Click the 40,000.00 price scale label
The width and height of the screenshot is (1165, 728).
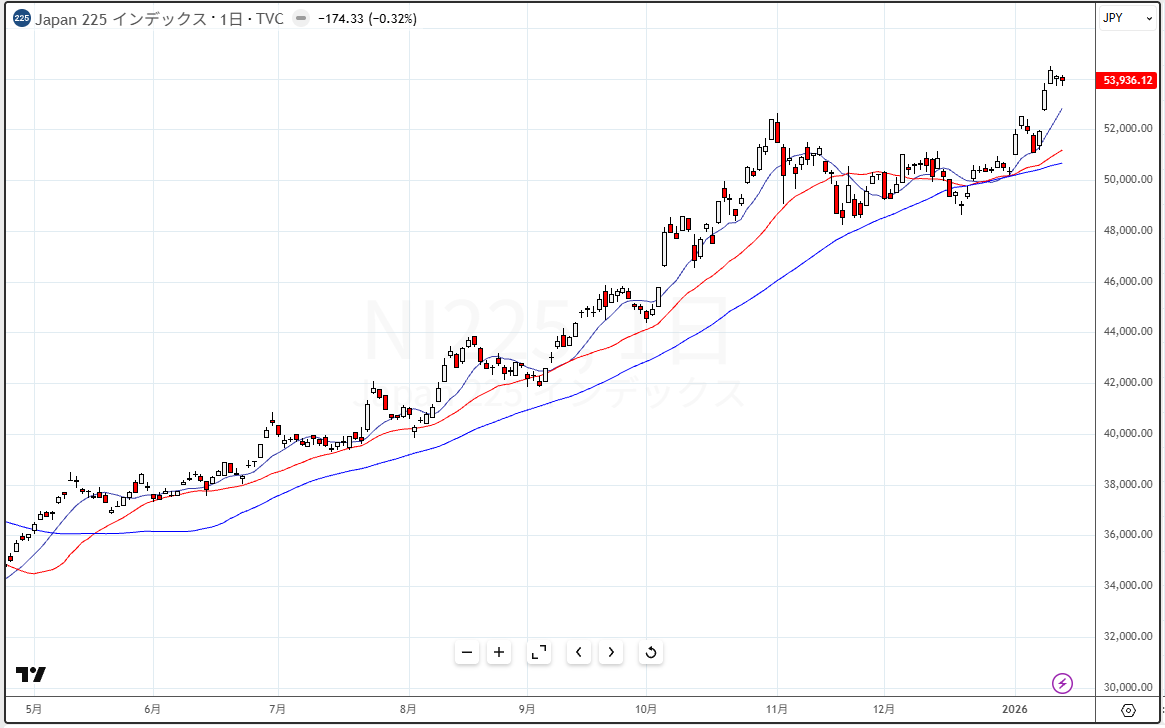(x=1128, y=434)
